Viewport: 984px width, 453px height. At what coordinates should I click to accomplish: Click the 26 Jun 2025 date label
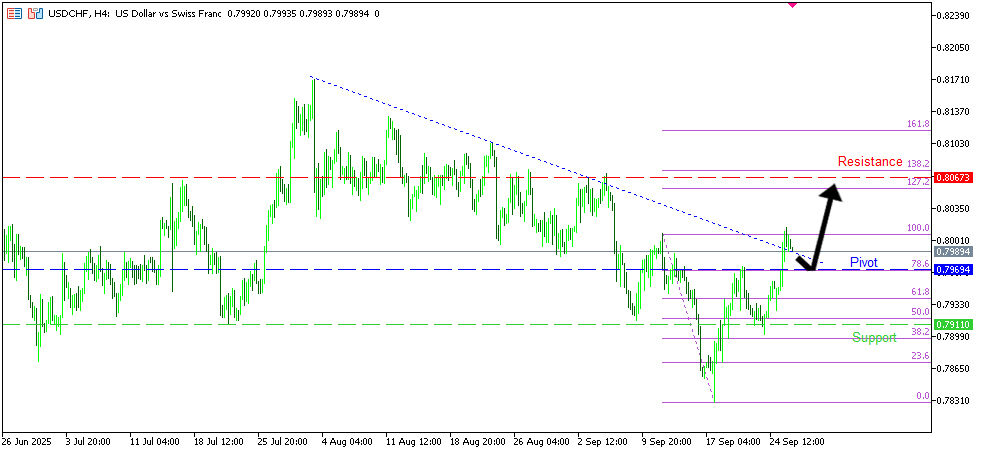[x=28, y=440]
